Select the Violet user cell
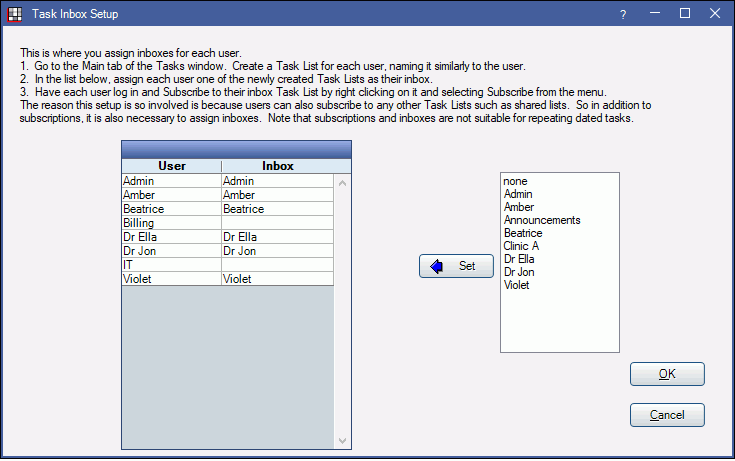This screenshot has height=461, width=735. click(172, 279)
